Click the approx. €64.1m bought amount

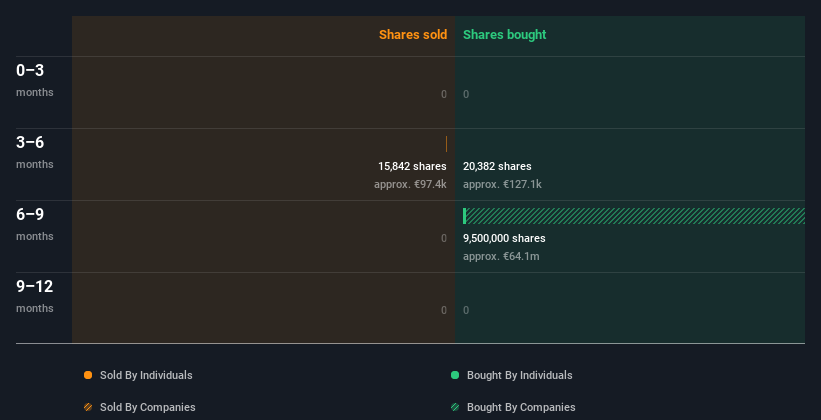click(x=501, y=257)
